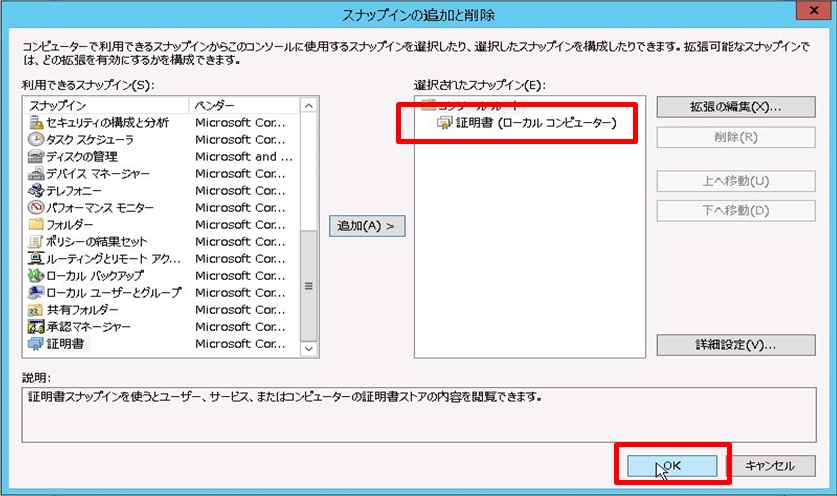Click the スナップイン column header
The image size is (837, 496).
pos(105,105)
